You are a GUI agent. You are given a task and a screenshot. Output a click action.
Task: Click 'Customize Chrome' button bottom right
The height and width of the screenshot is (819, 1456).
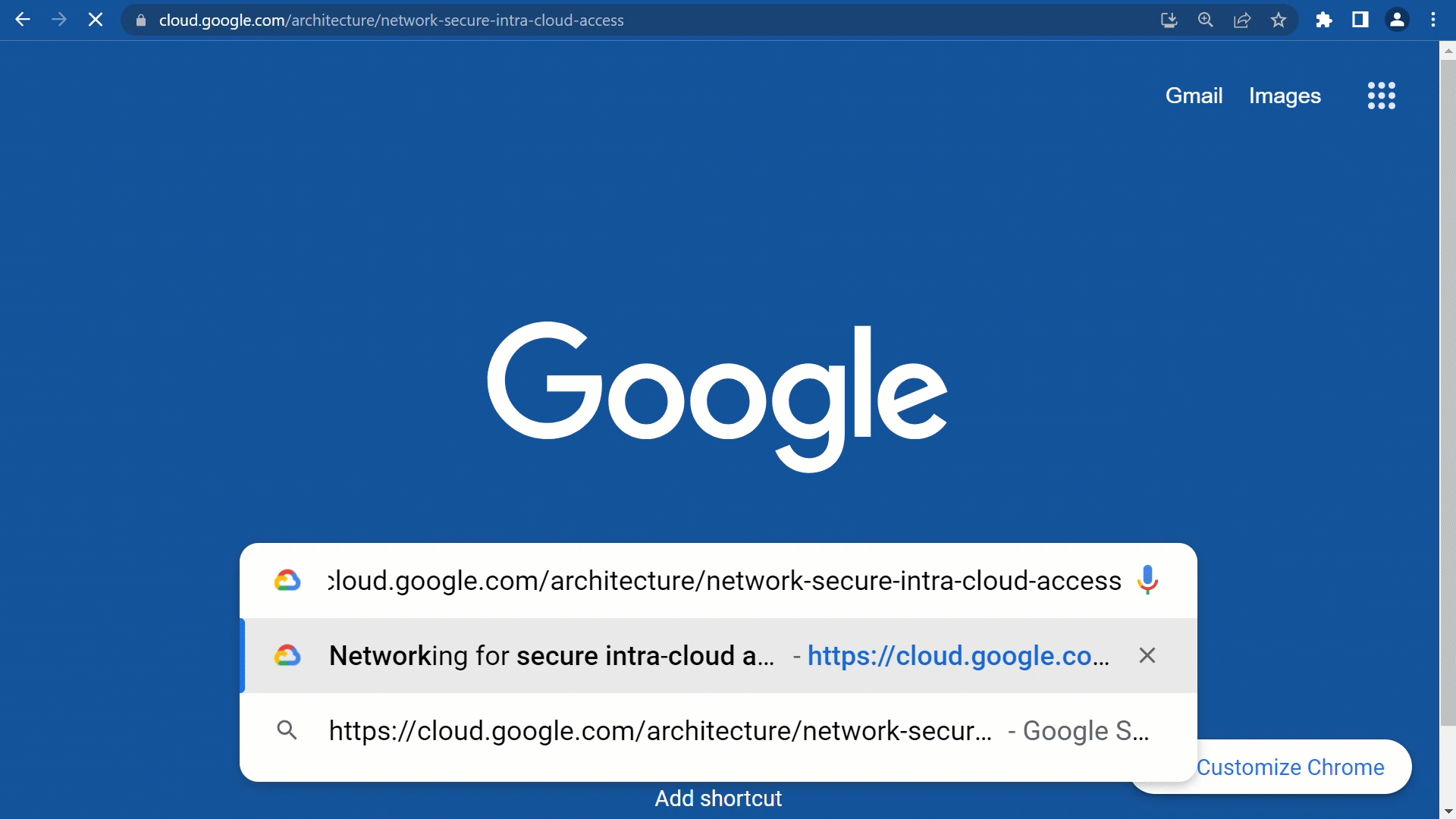(1291, 767)
